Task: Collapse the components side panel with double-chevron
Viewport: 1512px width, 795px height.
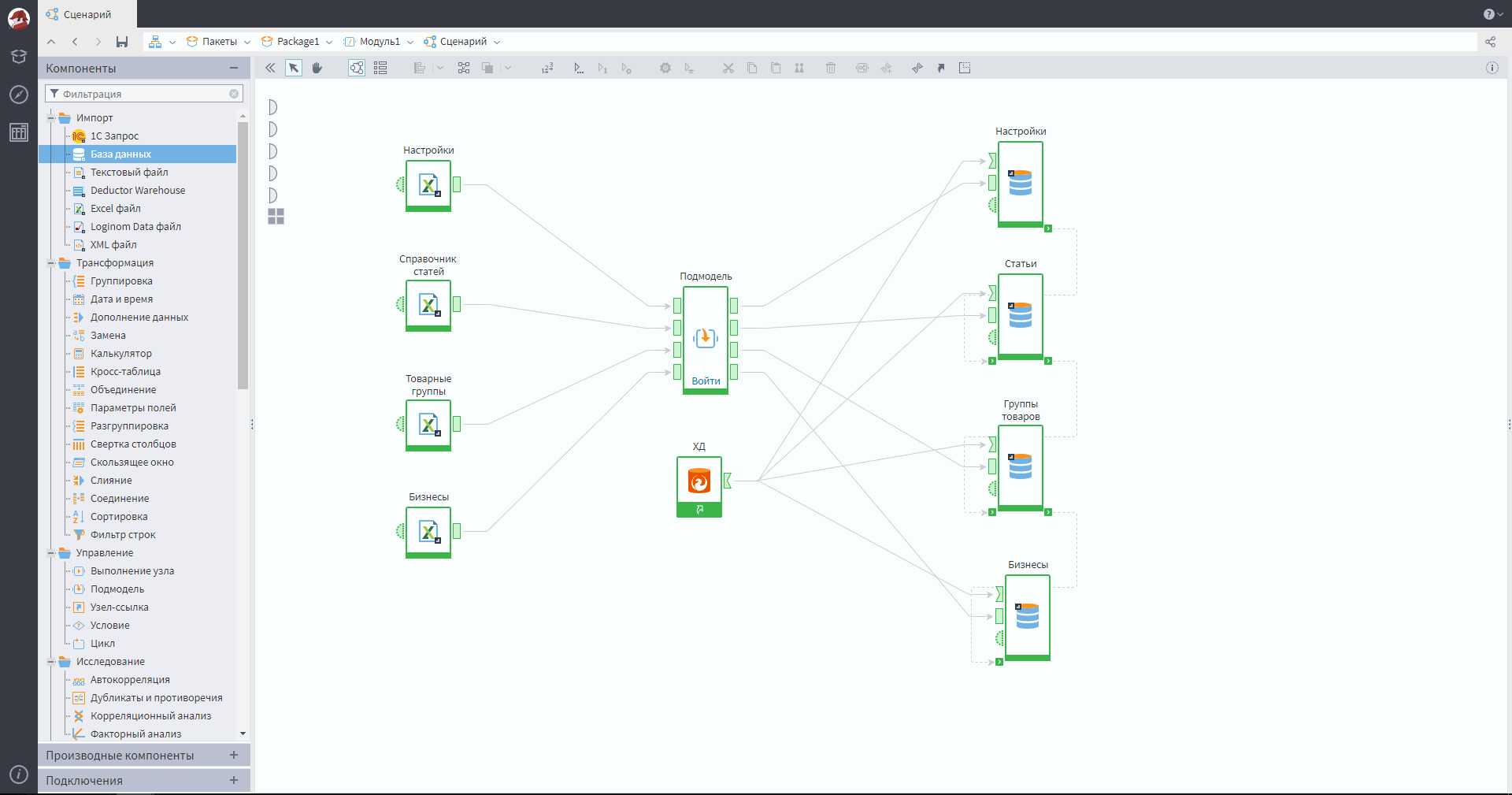Action: click(x=270, y=68)
